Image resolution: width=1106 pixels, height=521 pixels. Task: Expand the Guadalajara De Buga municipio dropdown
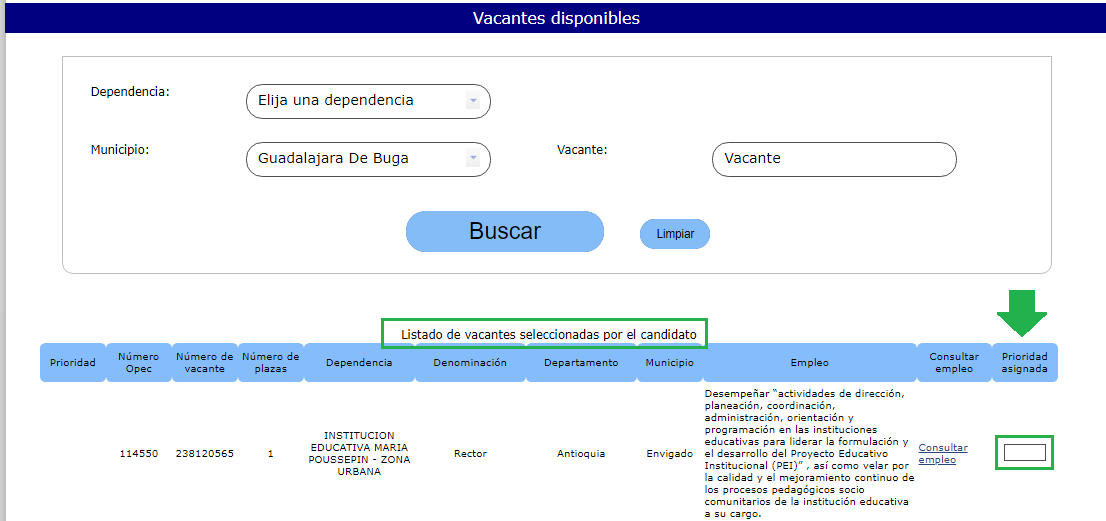368,159
